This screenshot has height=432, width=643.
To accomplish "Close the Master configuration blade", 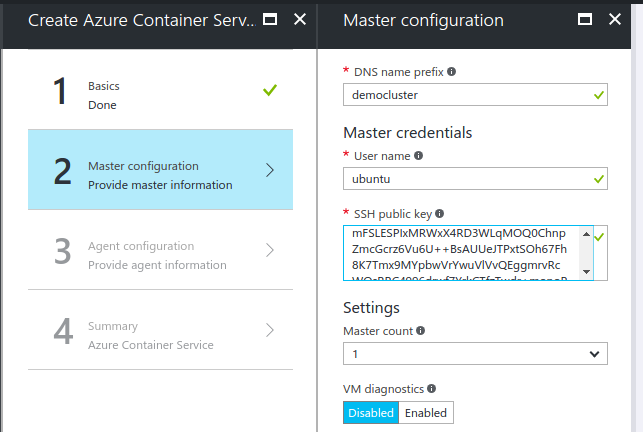I will coord(615,19).
